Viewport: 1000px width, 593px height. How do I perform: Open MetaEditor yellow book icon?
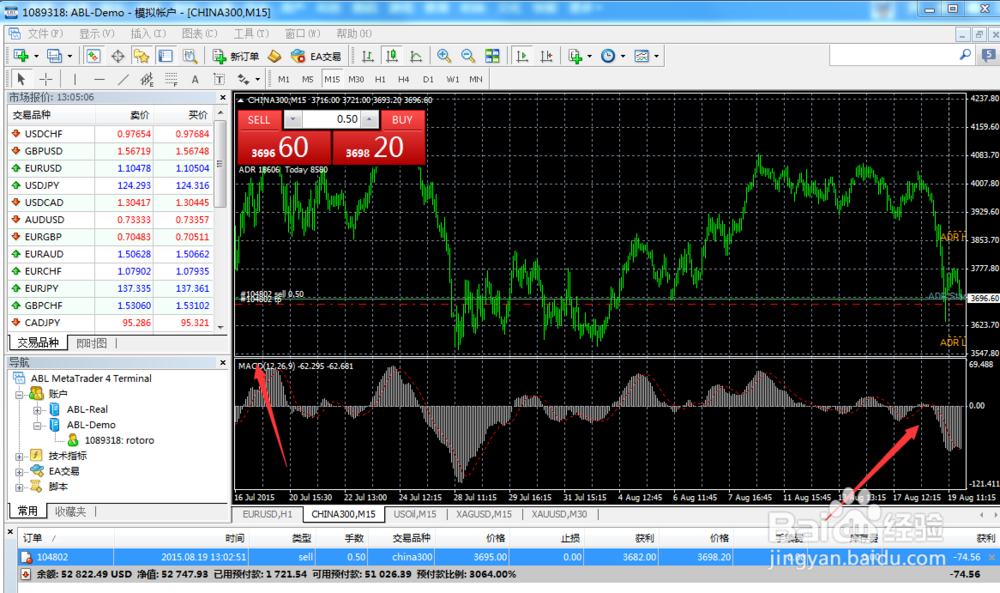(274, 56)
